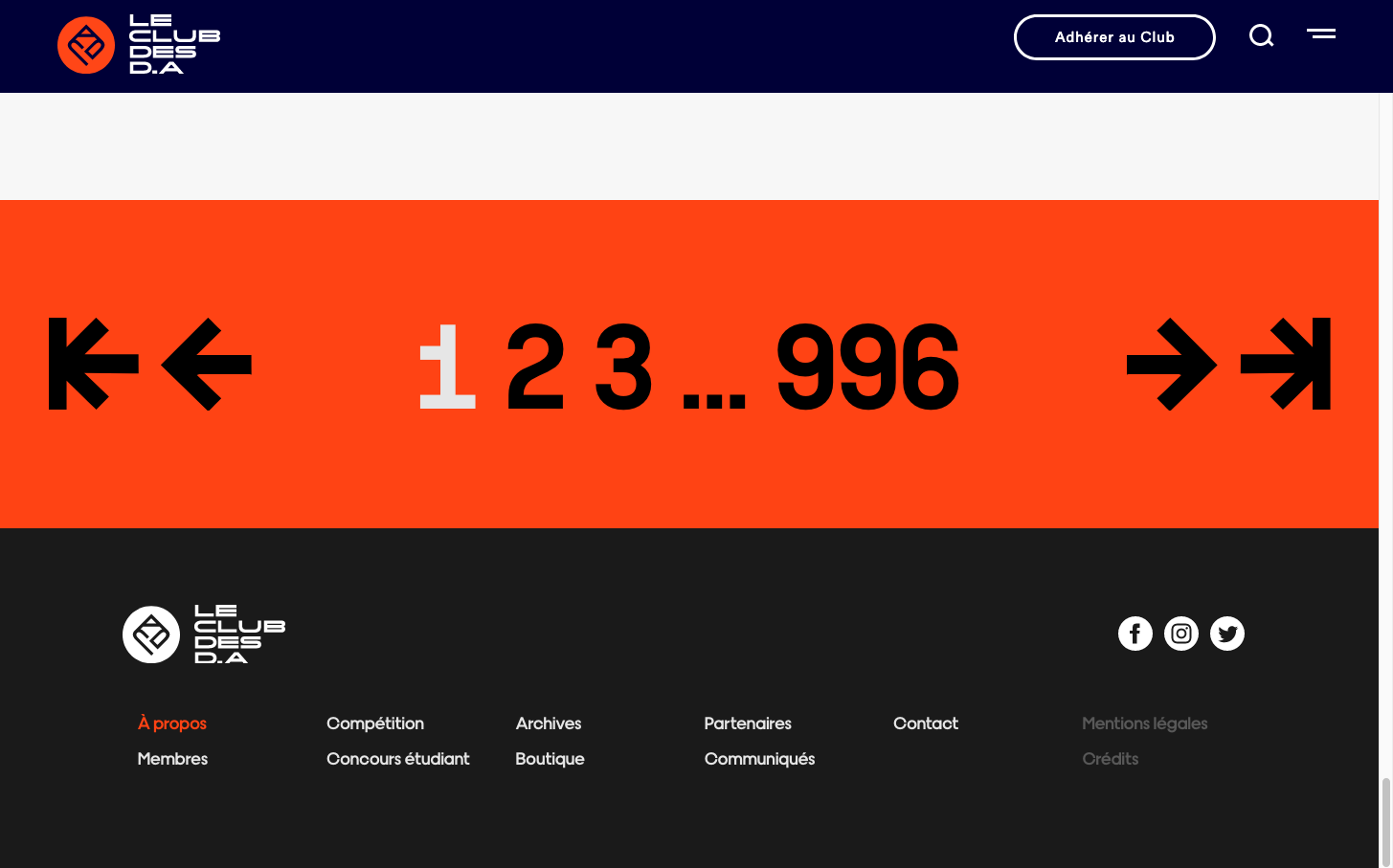This screenshot has width=1393, height=868.
Task: Jump to first page arrow
Action: (x=93, y=365)
